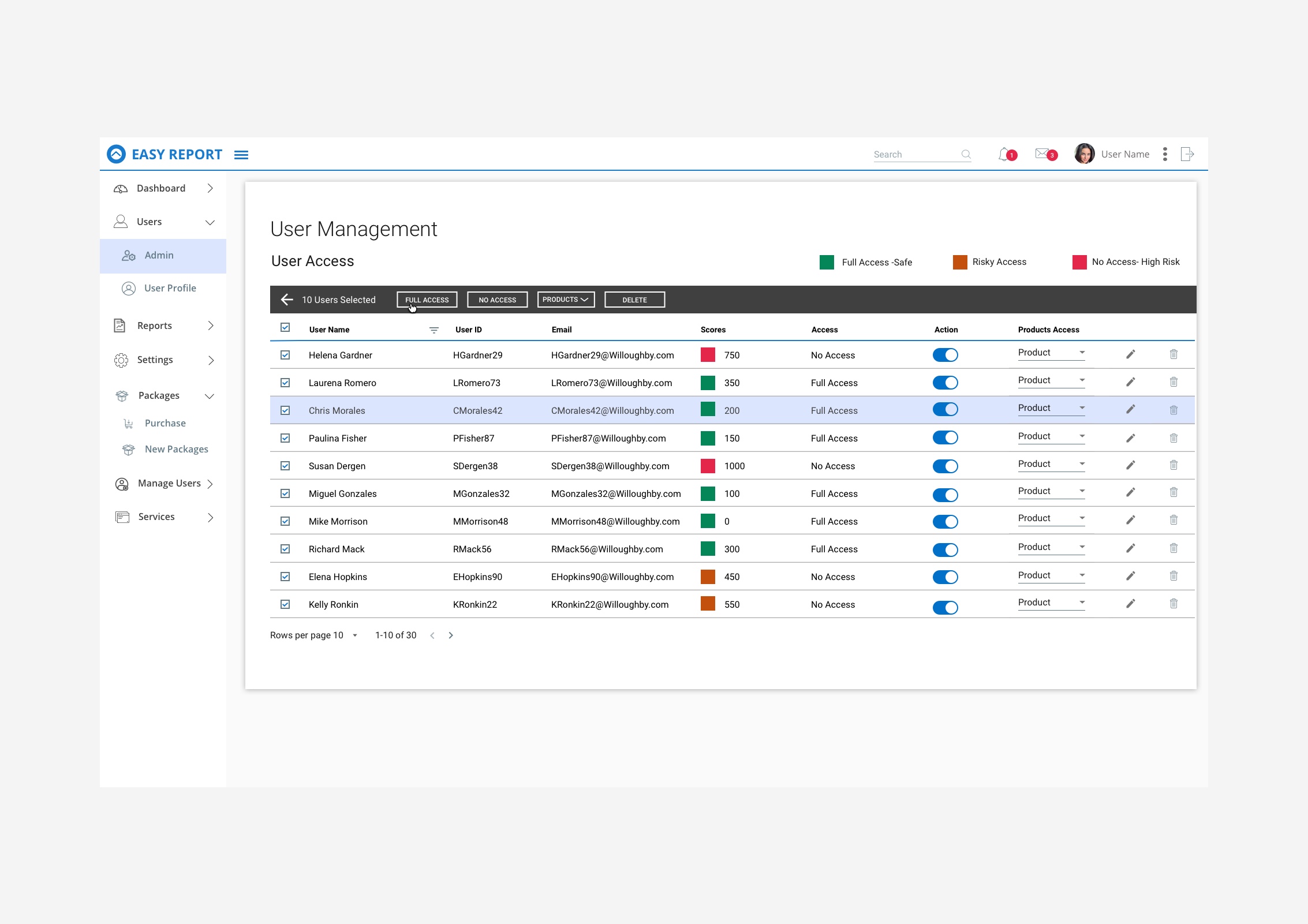Toggle the hamburger menu beside Easy Report

[241, 155]
